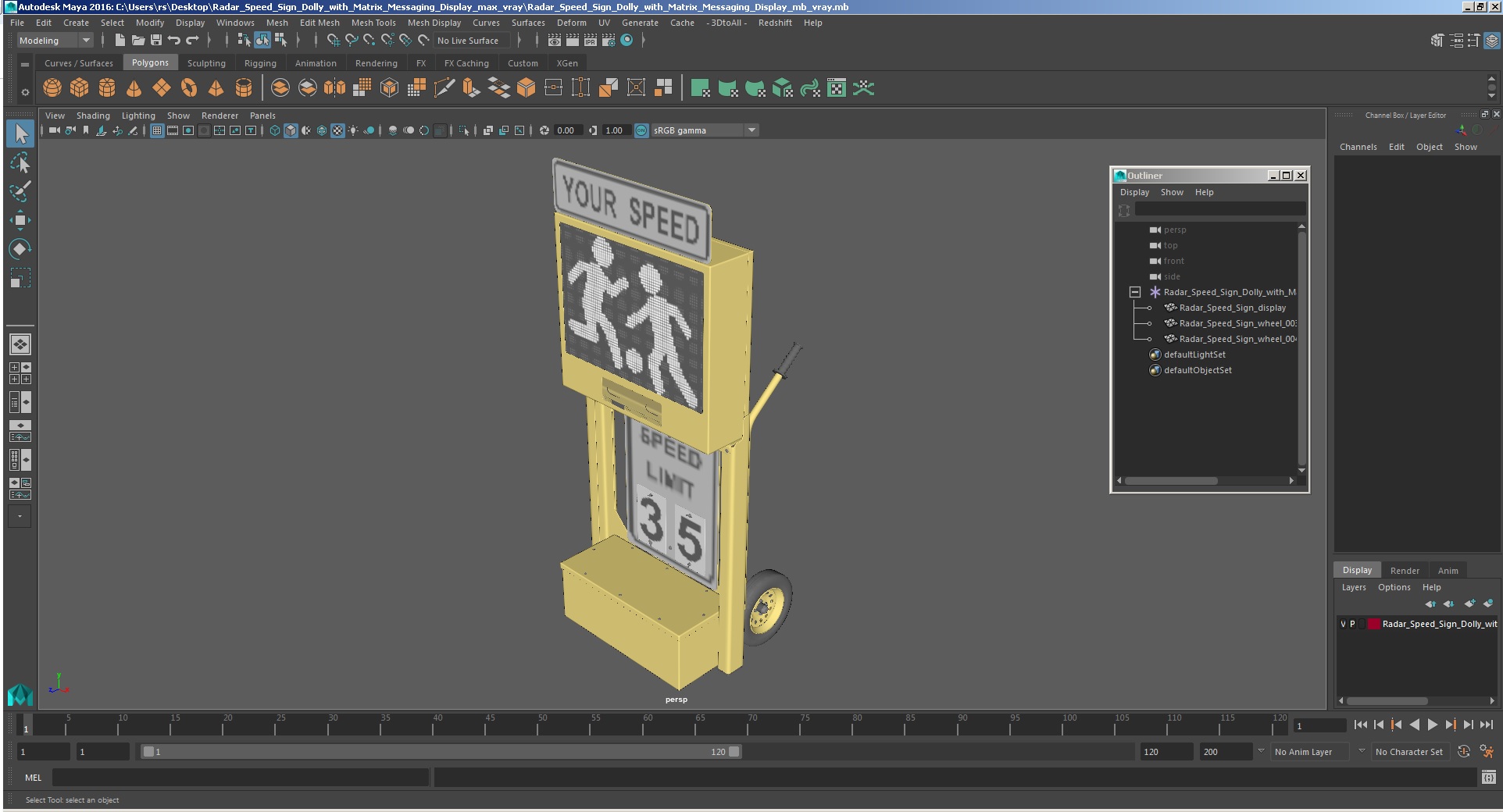
Task: Click the Outliner horizontal scrollbar
Action: [1170, 481]
